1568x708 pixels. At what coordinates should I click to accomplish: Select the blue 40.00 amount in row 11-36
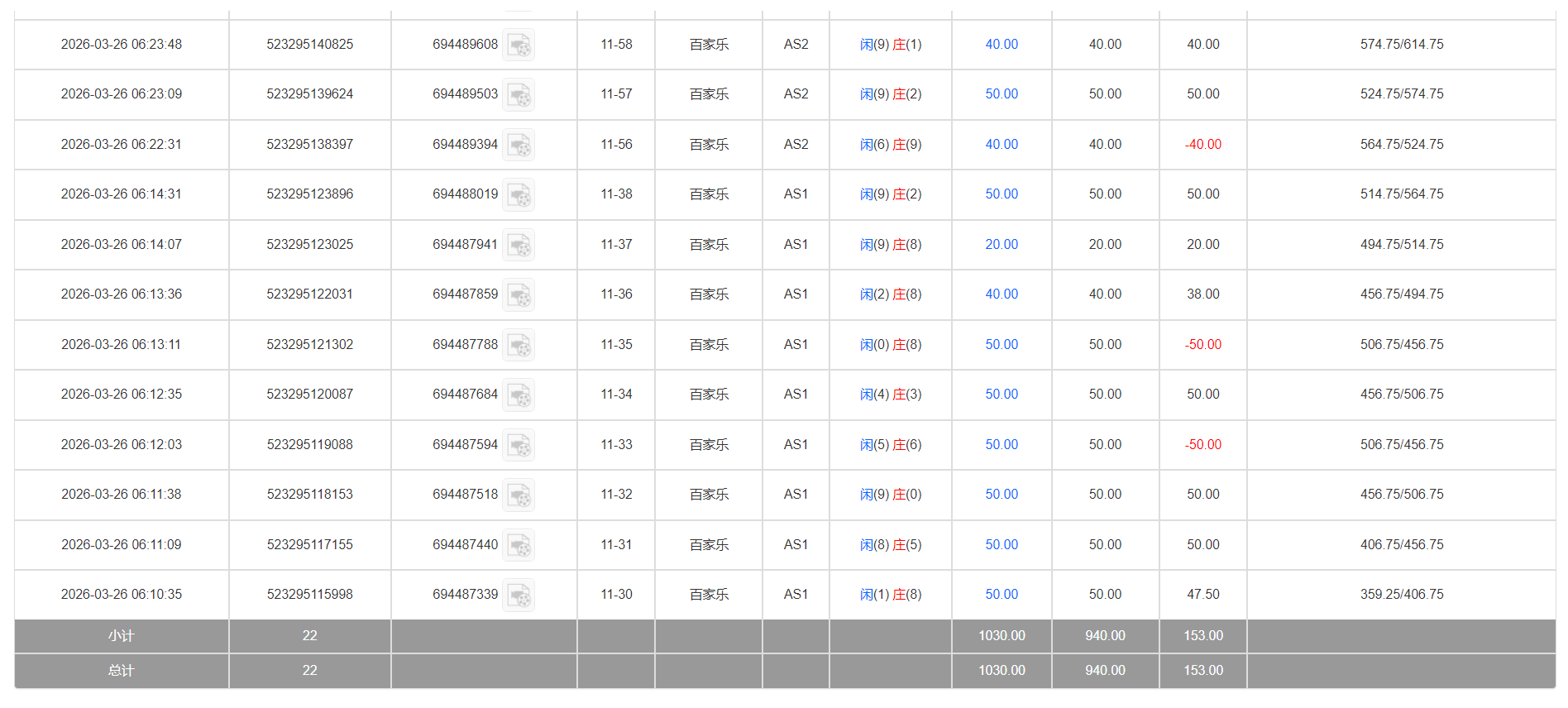tap(1001, 294)
